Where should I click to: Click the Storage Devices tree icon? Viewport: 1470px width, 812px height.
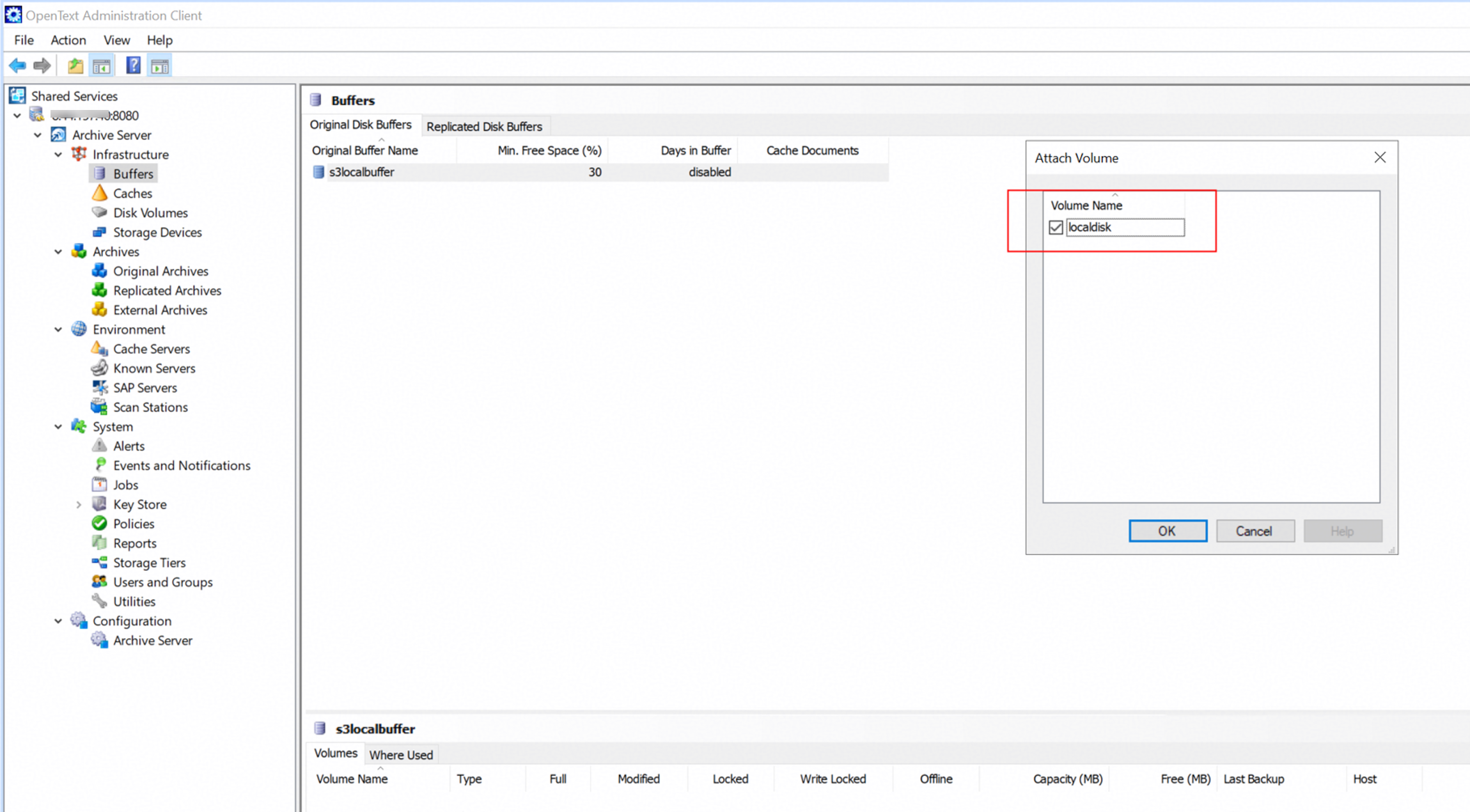tap(100, 231)
